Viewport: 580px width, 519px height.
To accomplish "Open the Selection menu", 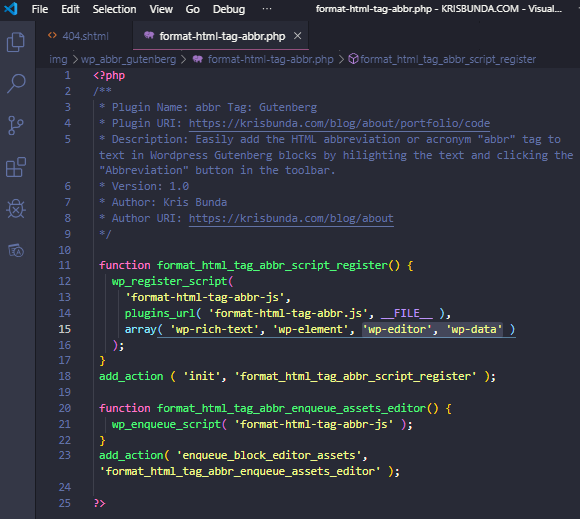I will point(114,9).
